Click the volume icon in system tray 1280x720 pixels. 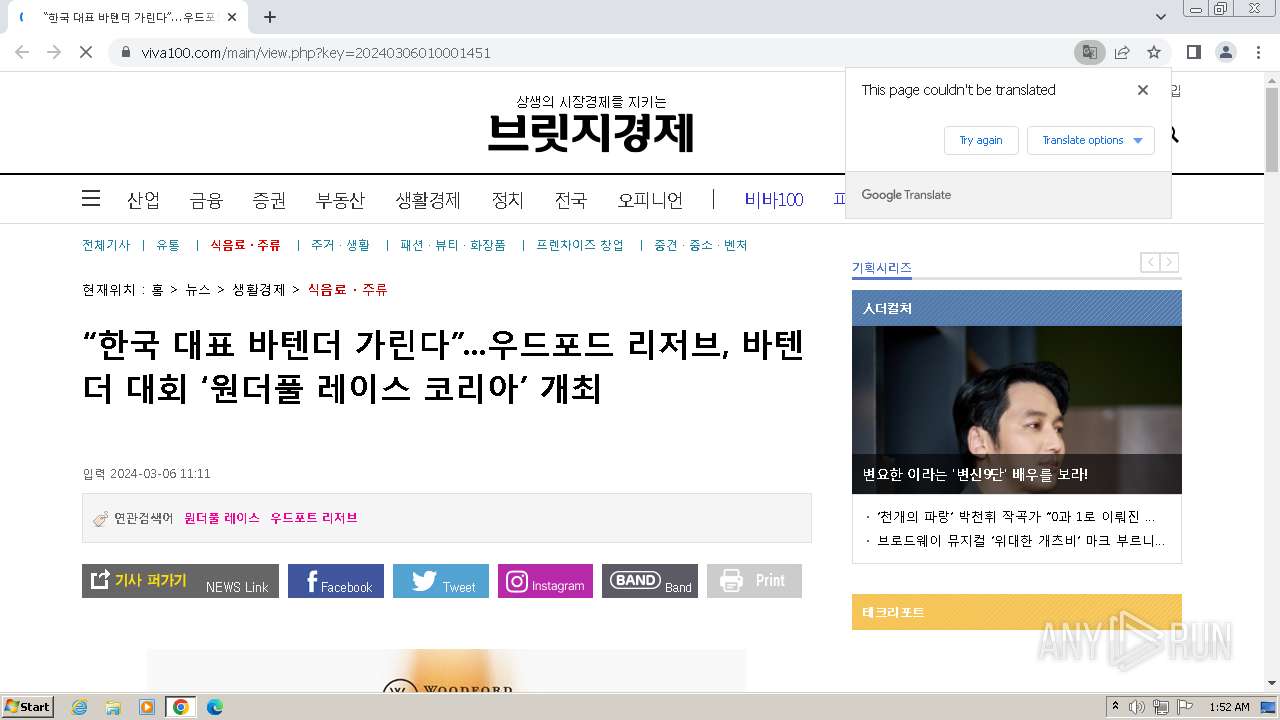[x=1137, y=707]
